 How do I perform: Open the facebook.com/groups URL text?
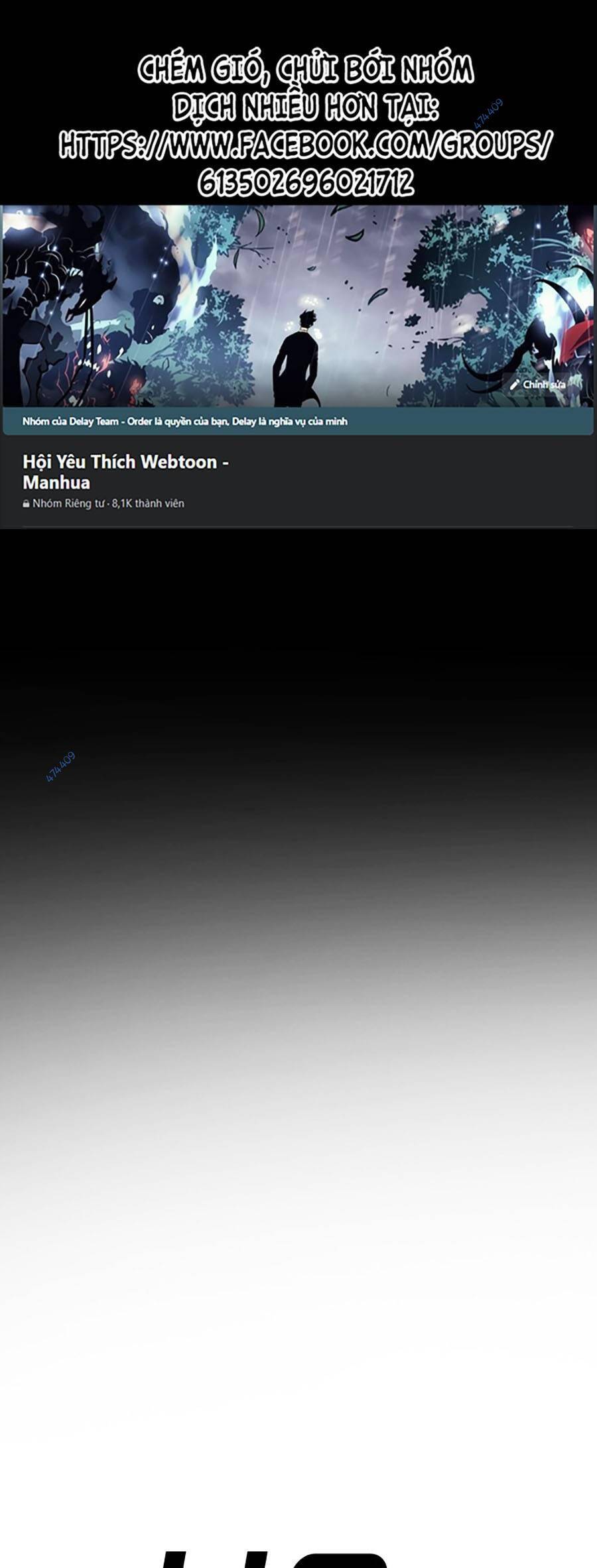click(x=304, y=145)
